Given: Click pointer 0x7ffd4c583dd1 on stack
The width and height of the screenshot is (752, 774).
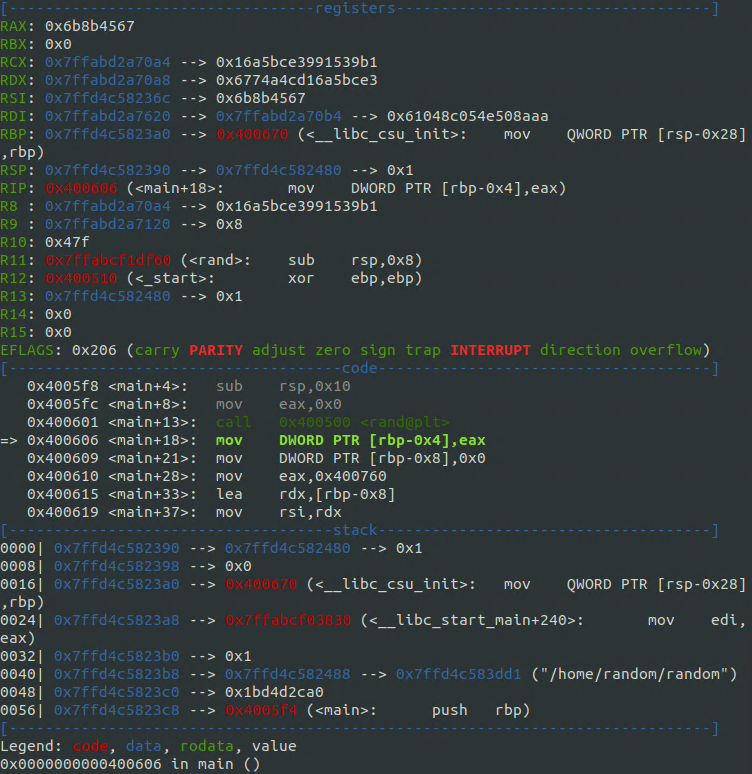Looking at the screenshot, I should (458, 674).
